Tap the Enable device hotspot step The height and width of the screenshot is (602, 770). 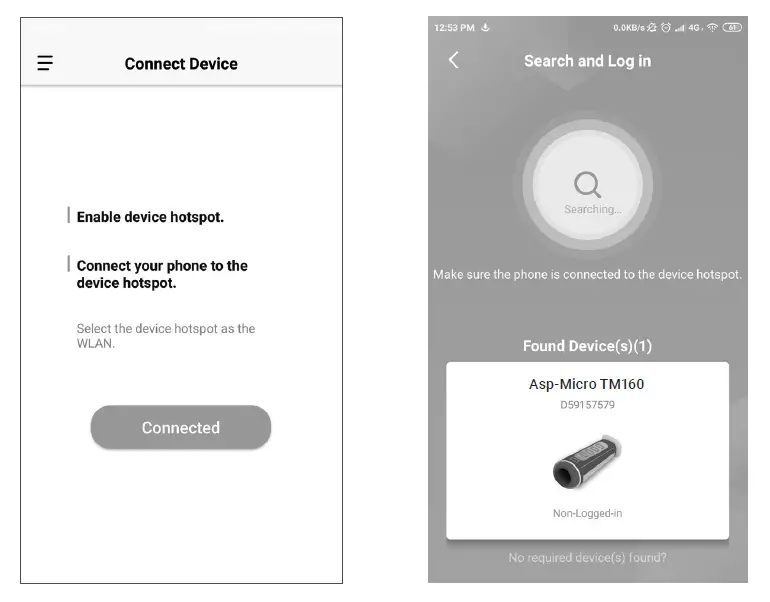(150, 217)
